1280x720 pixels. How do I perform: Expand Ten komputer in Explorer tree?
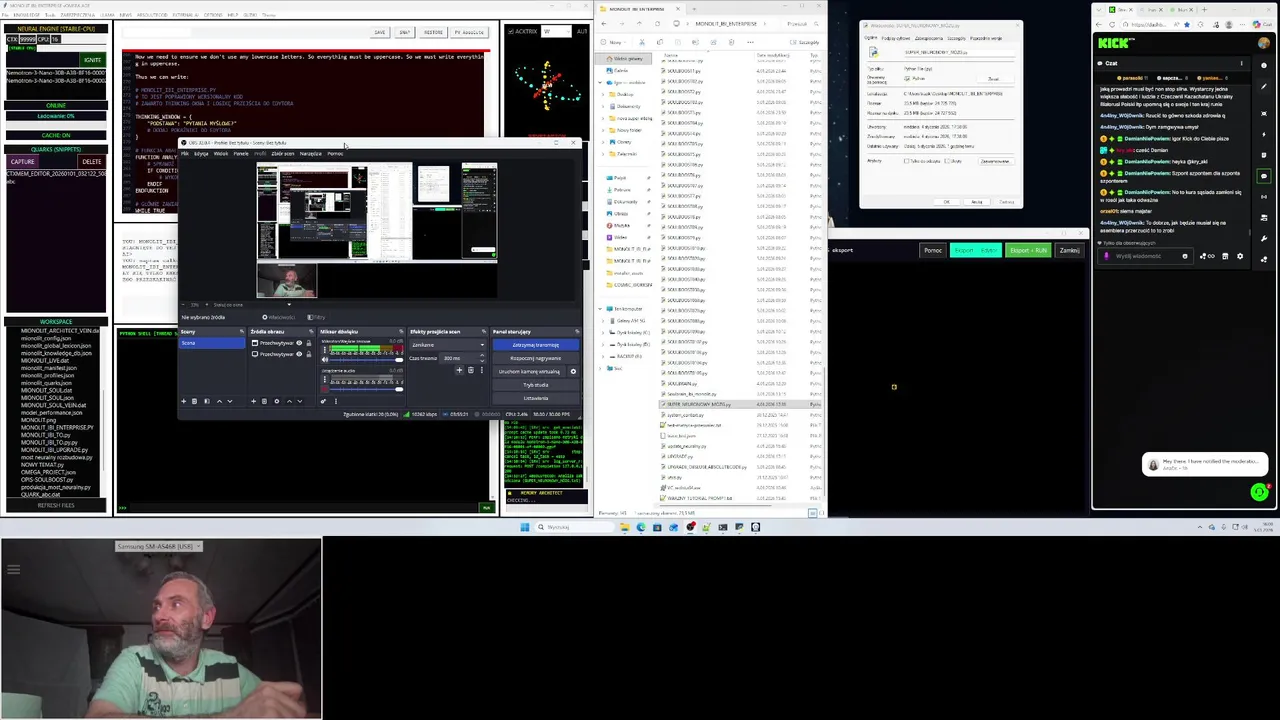pos(600,309)
